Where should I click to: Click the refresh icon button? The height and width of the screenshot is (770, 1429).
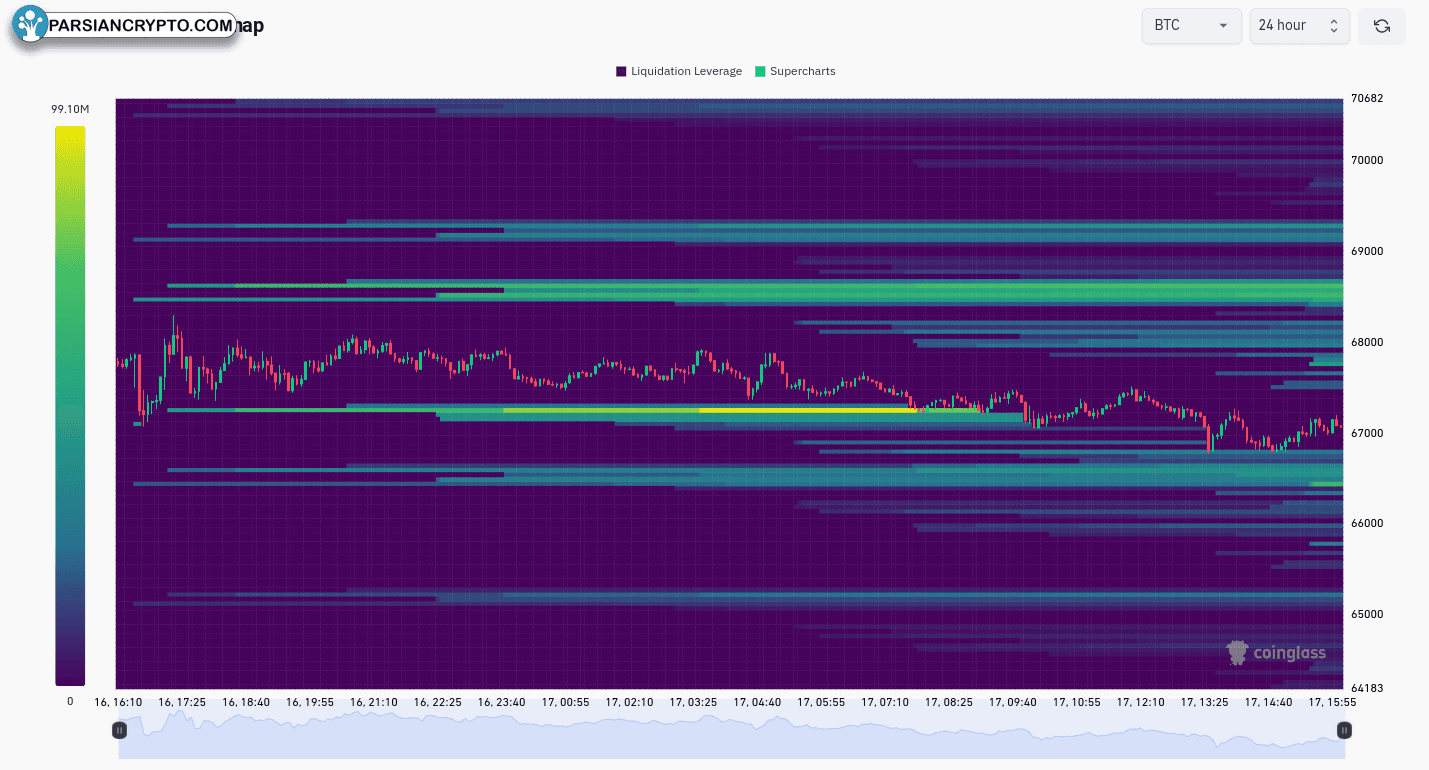(x=1382, y=26)
